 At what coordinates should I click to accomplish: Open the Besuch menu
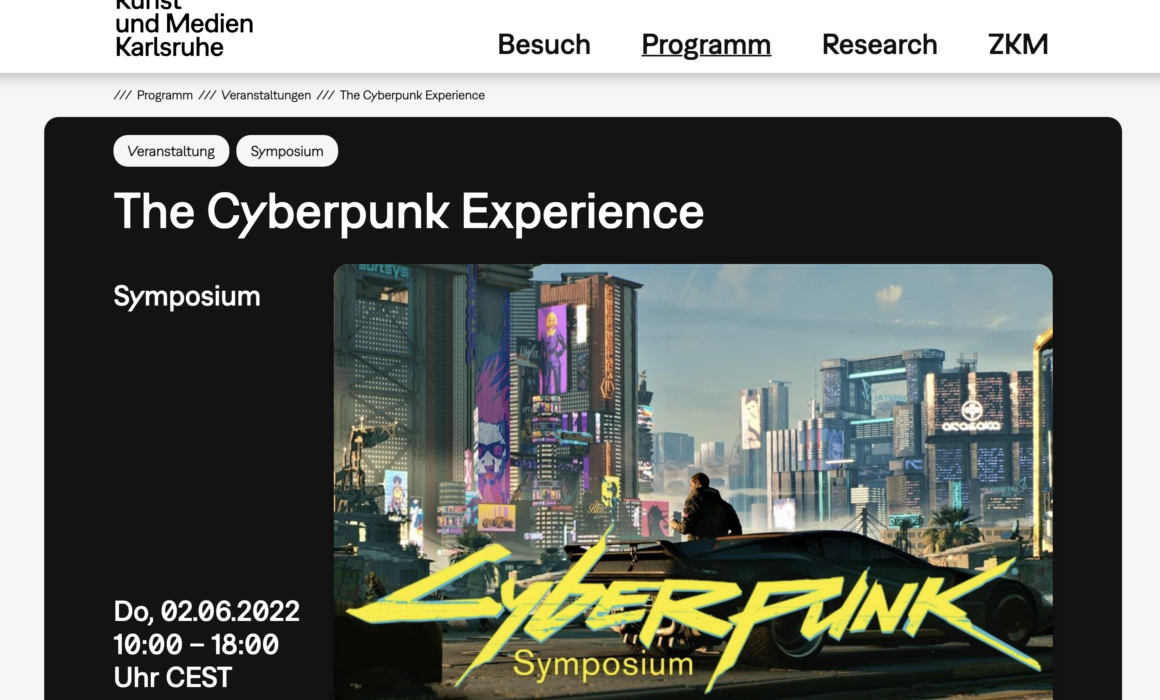pos(544,44)
